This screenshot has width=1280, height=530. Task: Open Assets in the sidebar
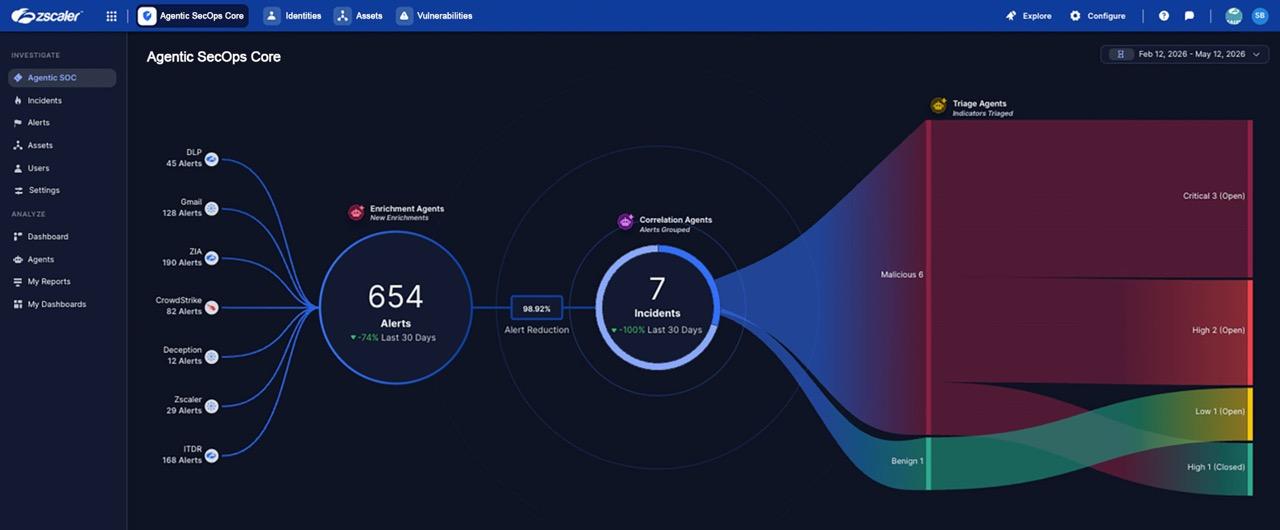coord(62,146)
